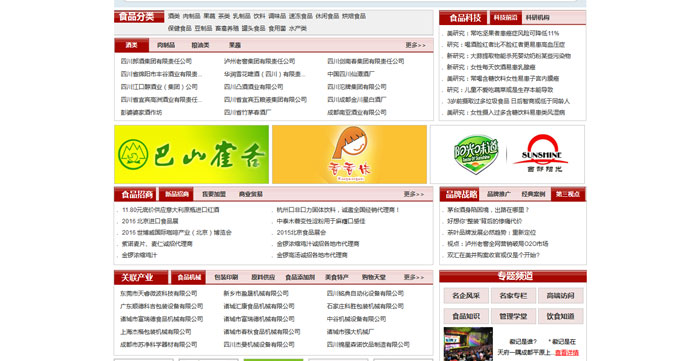The image size is (700, 361).
Task: Switch to the 果蔬 tab in company list
Action: point(235,45)
